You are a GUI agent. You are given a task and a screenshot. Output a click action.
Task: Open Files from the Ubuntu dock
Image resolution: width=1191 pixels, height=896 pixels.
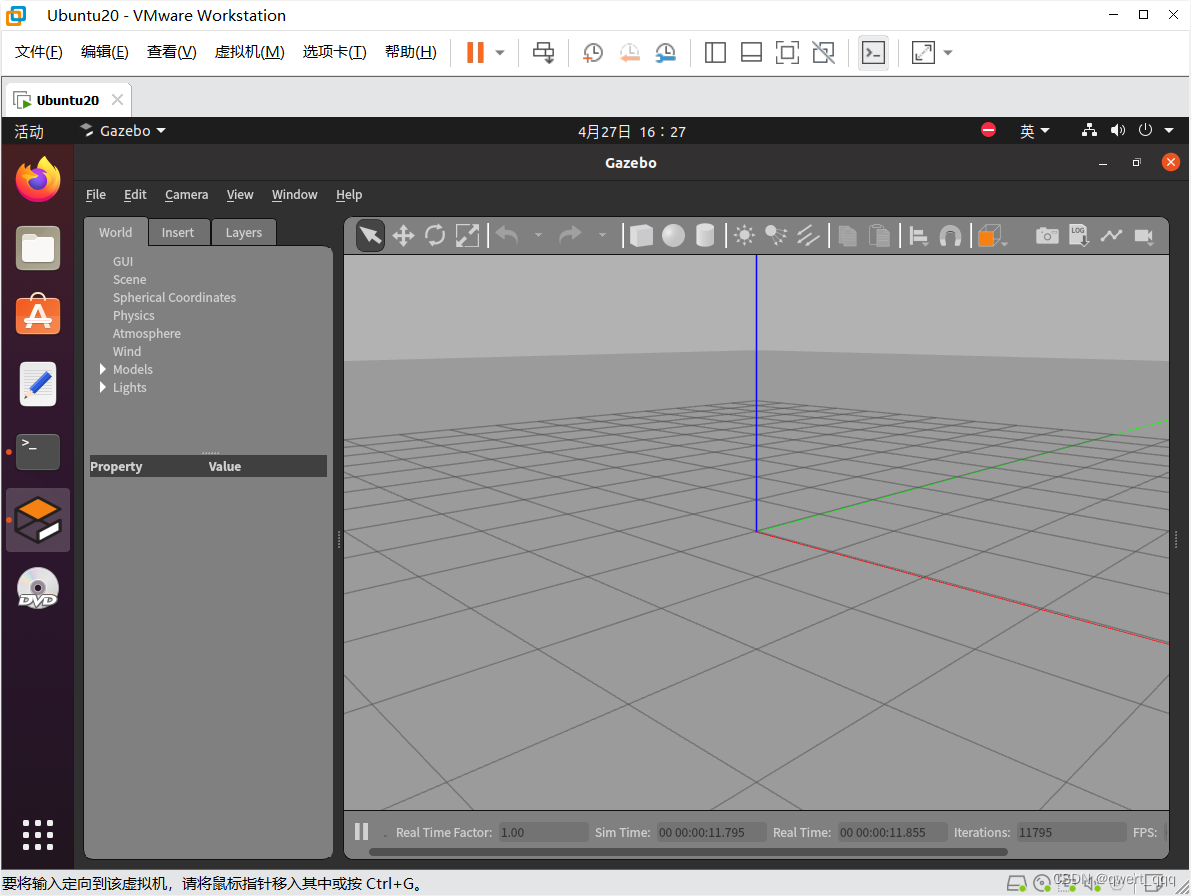pyautogui.click(x=38, y=248)
